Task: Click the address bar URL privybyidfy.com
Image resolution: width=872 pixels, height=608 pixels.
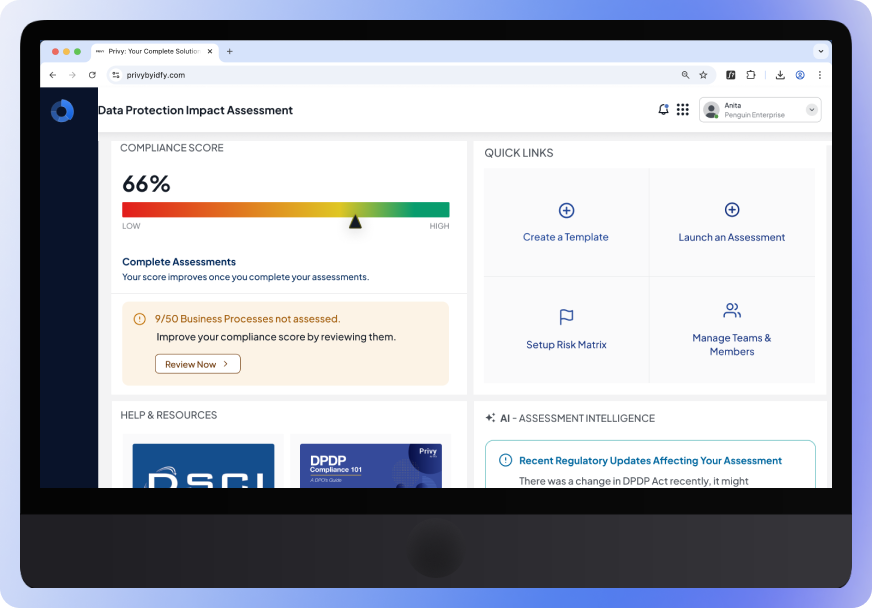Action: pos(156,75)
